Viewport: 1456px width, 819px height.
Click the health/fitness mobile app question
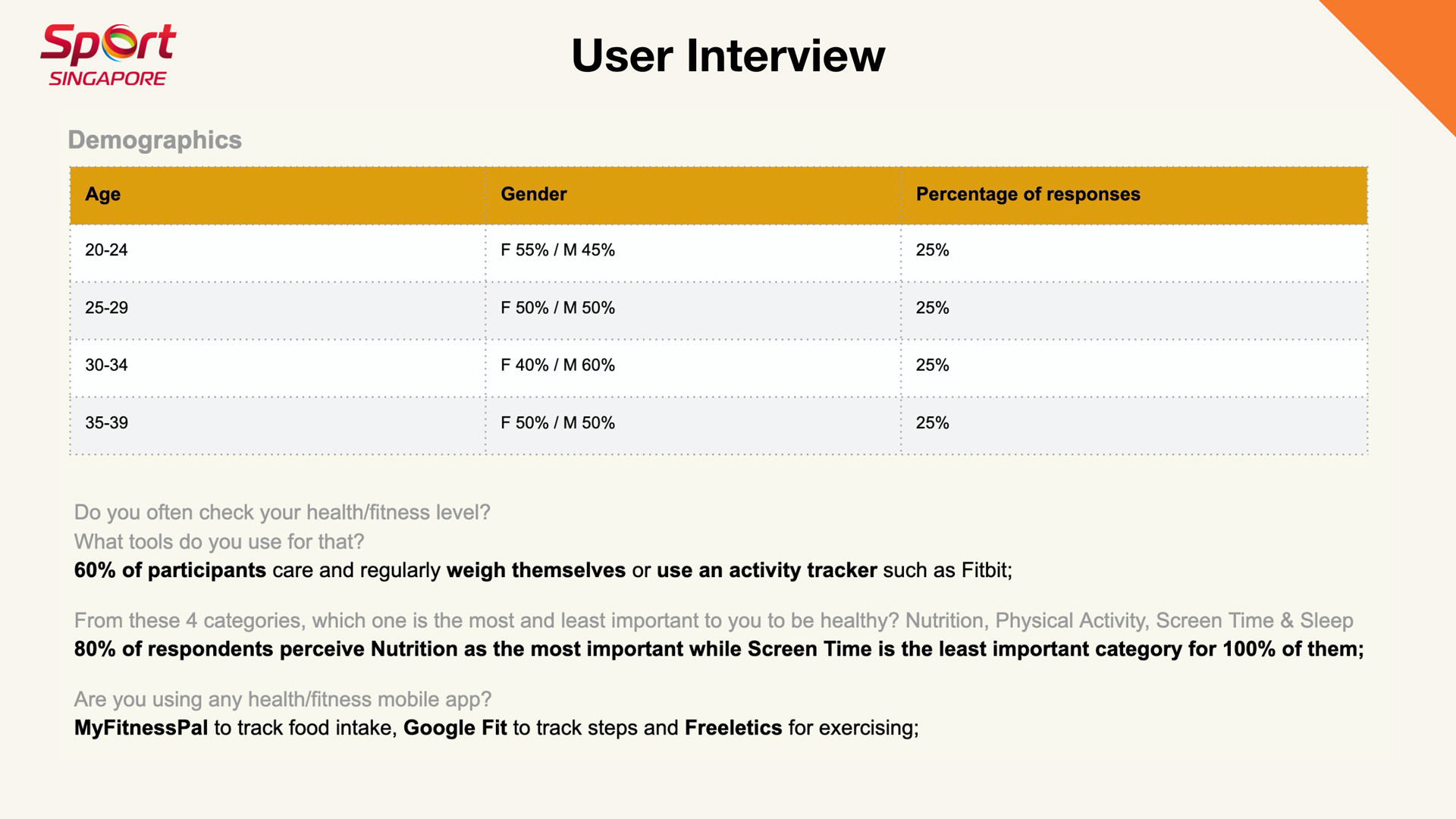pyautogui.click(x=283, y=699)
